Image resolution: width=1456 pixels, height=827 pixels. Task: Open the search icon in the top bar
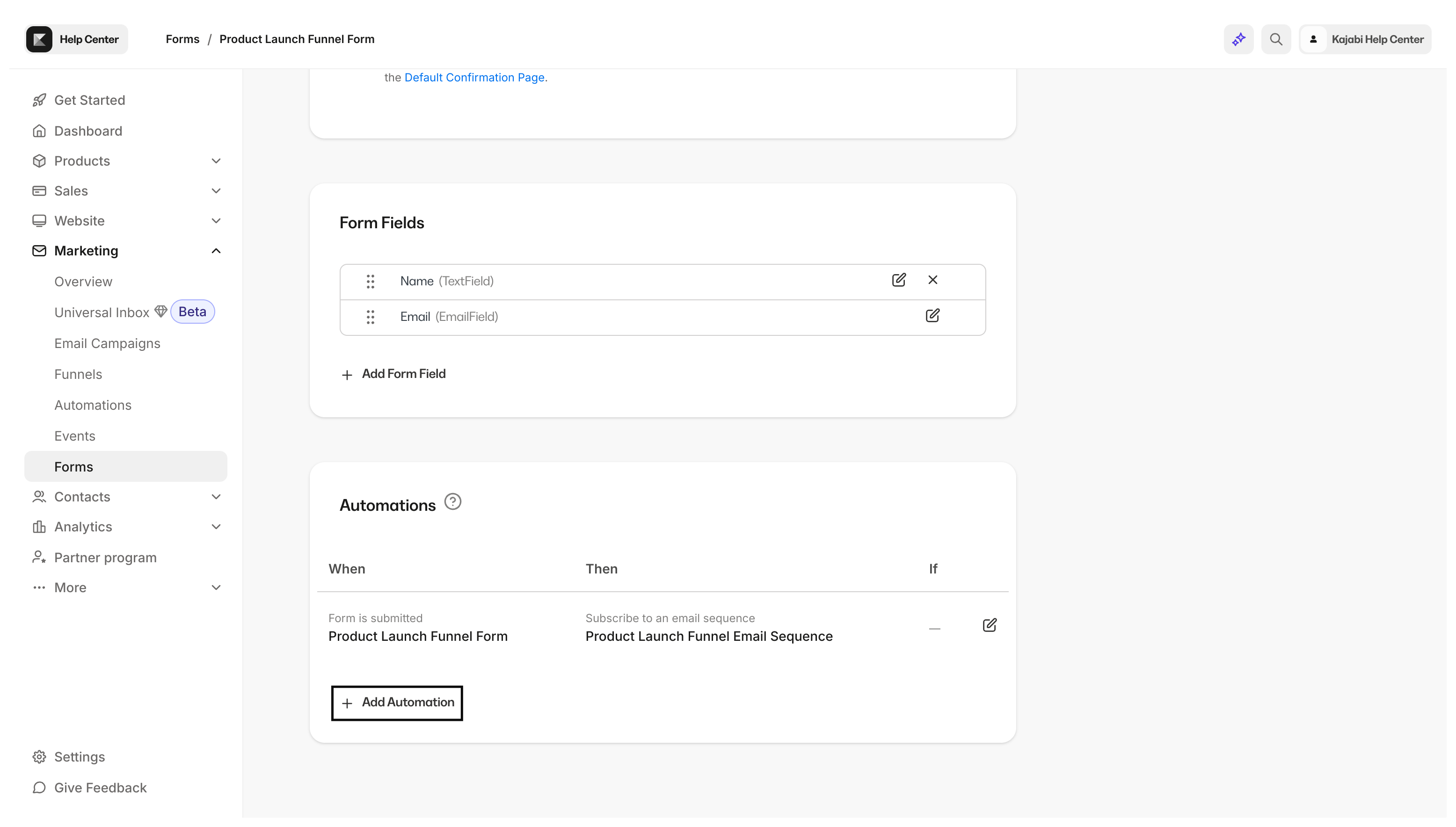(x=1276, y=39)
